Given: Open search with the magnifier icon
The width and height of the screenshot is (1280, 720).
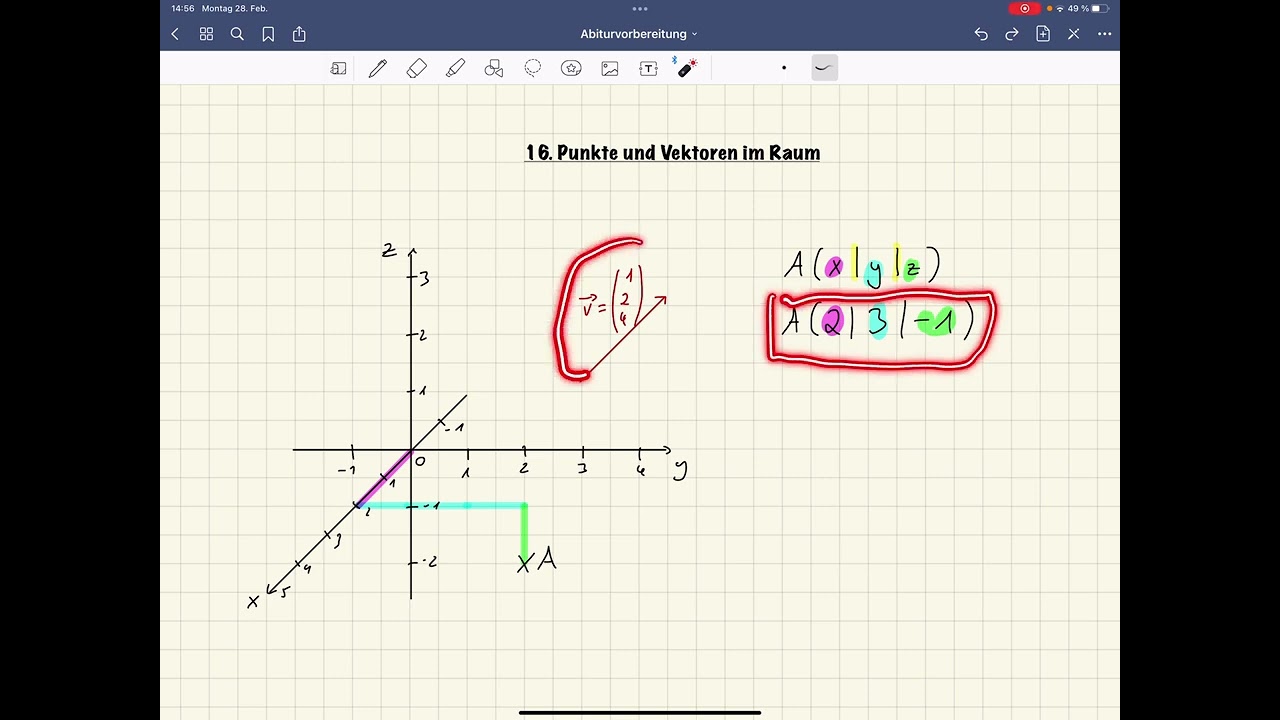Looking at the screenshot, I should [x=237, y=34].
